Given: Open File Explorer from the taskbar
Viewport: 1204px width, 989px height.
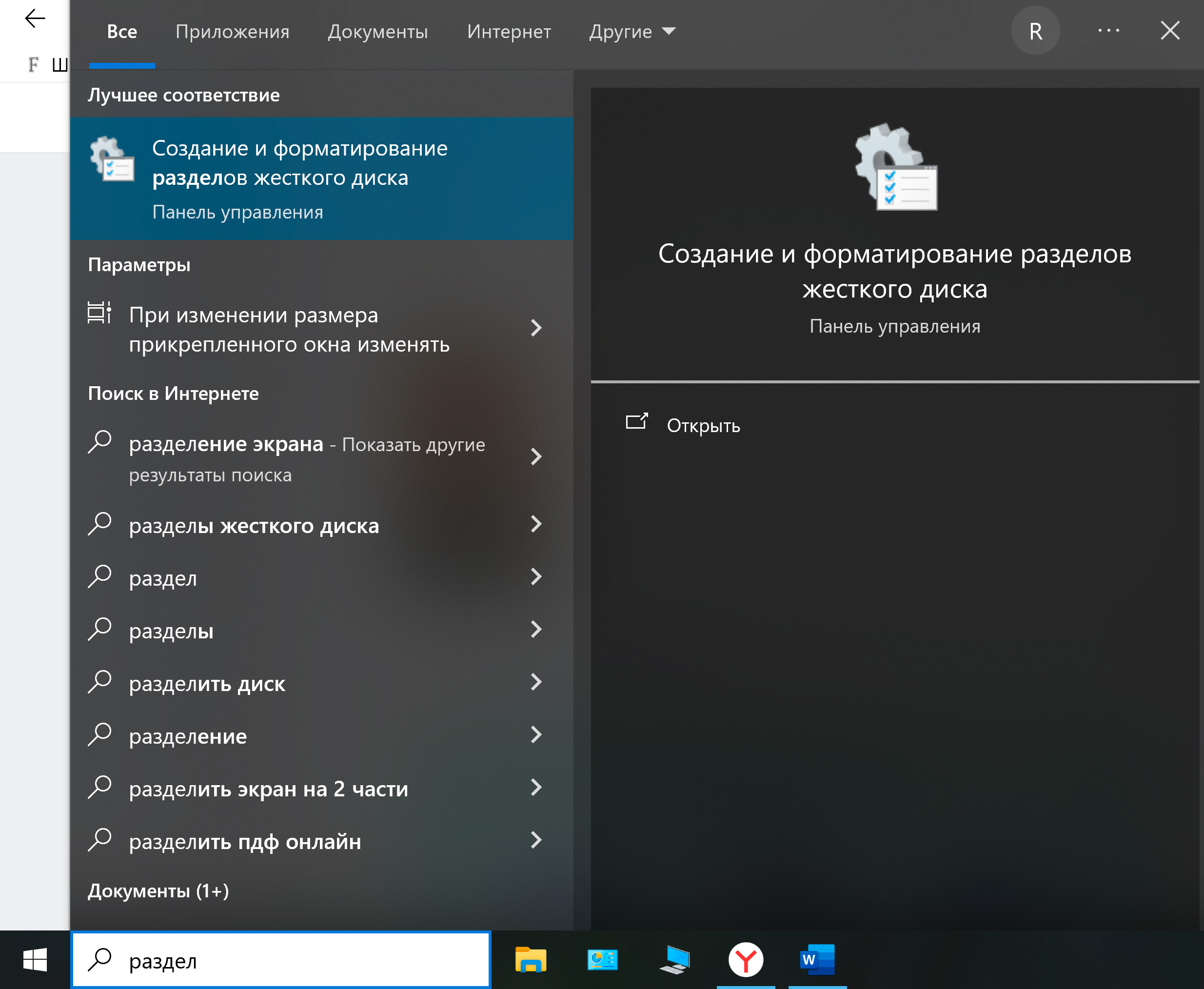Looking at the screenshot, I should pos(530,960).
